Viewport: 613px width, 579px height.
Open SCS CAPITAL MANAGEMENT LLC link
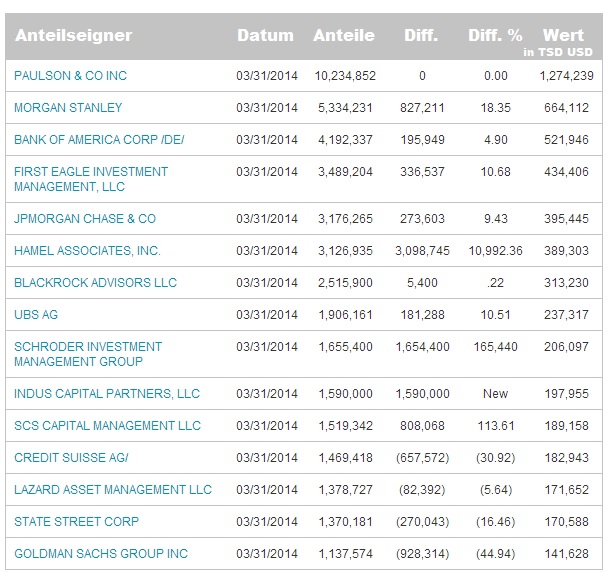pyautogui.click(x=107, y=426)
